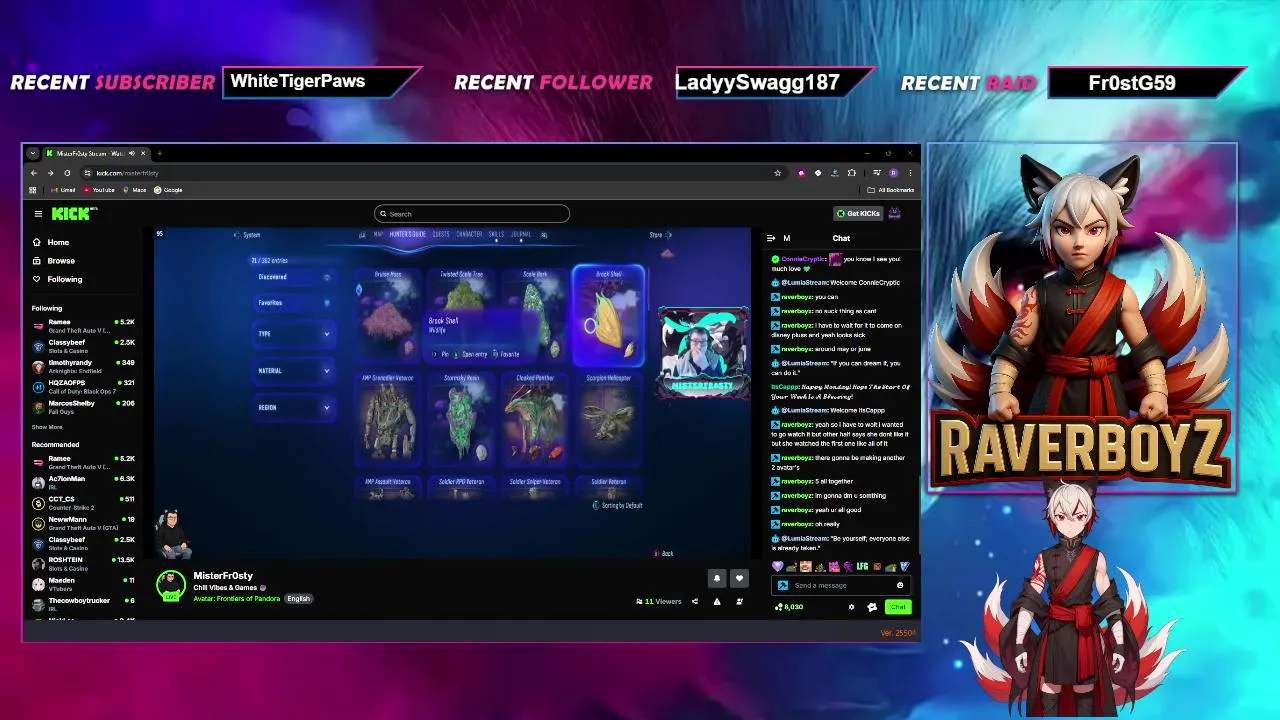Screen dimensions: 1280x720
Task: Open profile avatar next to Get KICKs
Action: (895, 213)
